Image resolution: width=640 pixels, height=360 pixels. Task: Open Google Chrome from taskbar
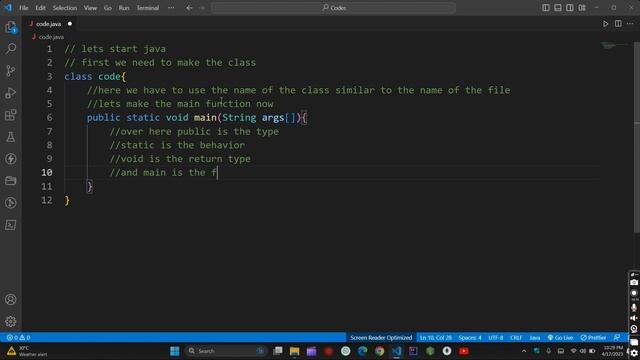click(x=380, y=351)
